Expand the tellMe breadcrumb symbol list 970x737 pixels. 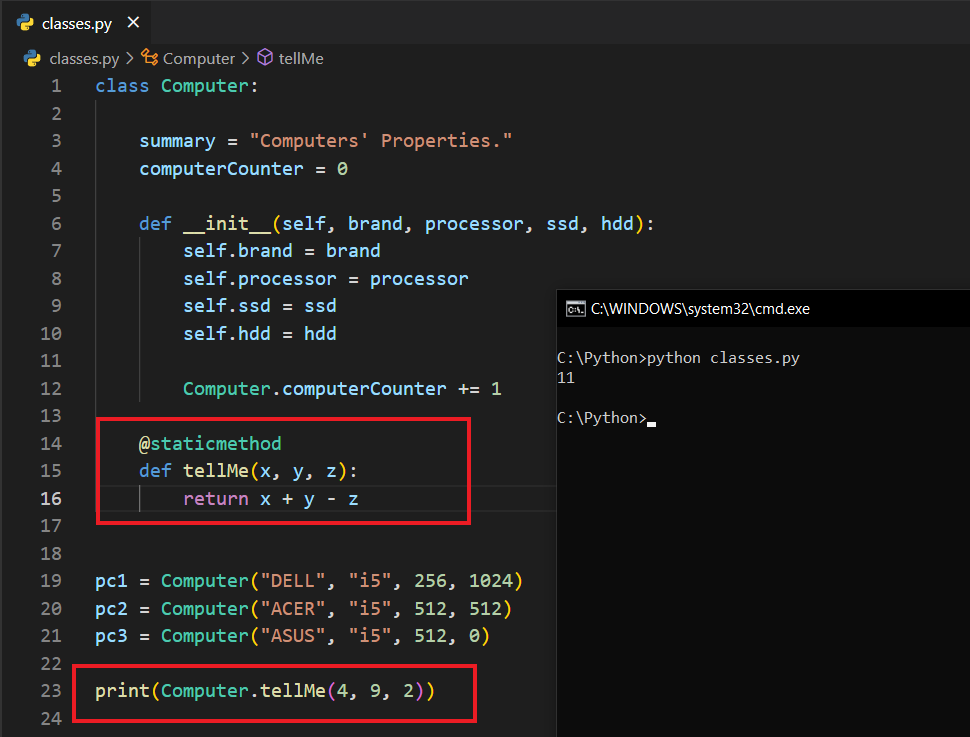(301, 59)
